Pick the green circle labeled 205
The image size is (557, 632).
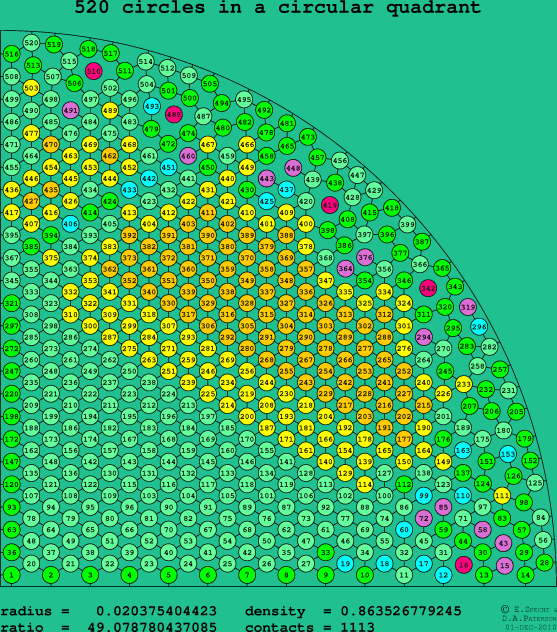pos(516,412)
